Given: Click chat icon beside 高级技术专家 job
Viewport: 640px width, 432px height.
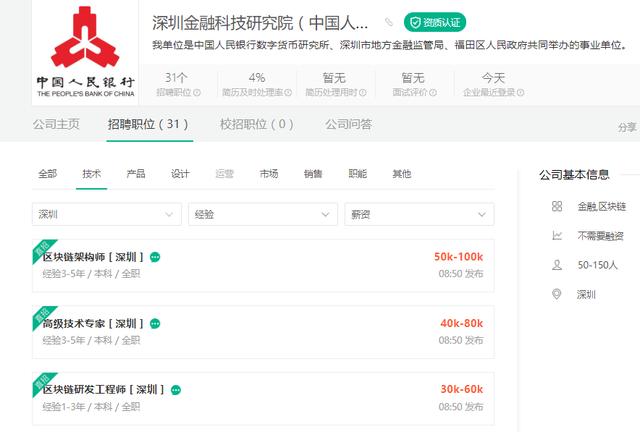Looking at the screenshot, I should [155, 324].
